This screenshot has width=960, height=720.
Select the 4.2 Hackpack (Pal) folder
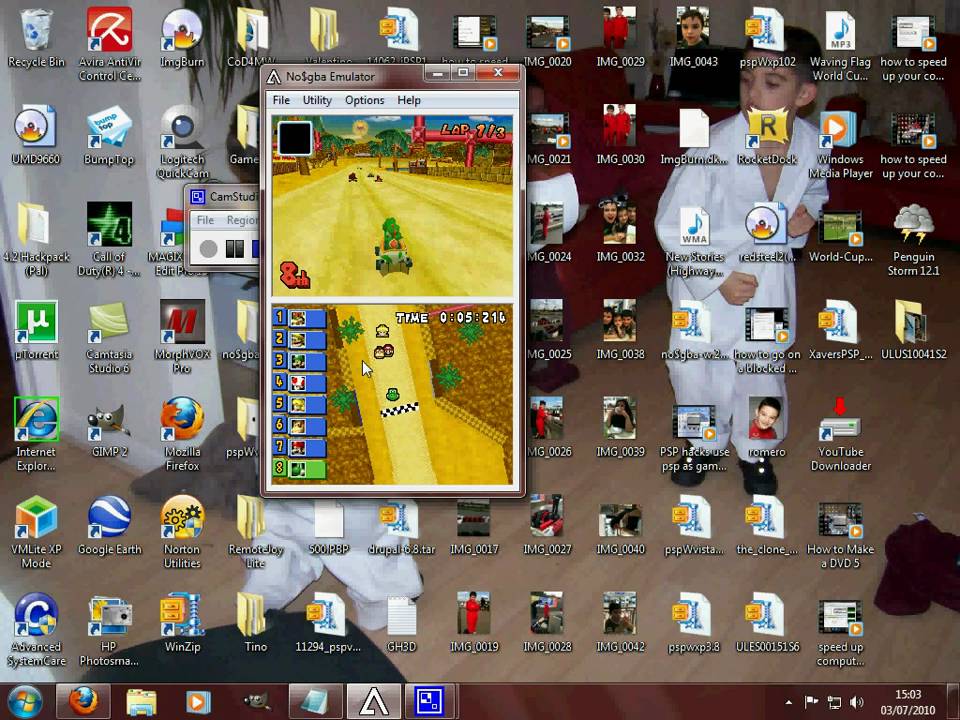(x=36, y=239)
